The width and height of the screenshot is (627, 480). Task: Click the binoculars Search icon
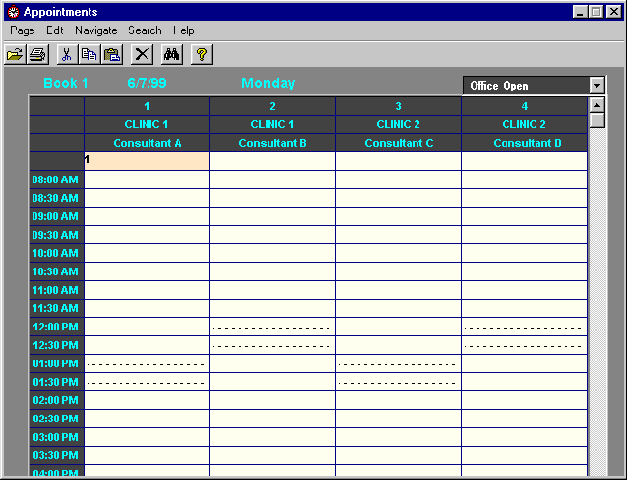click(172, 54)
